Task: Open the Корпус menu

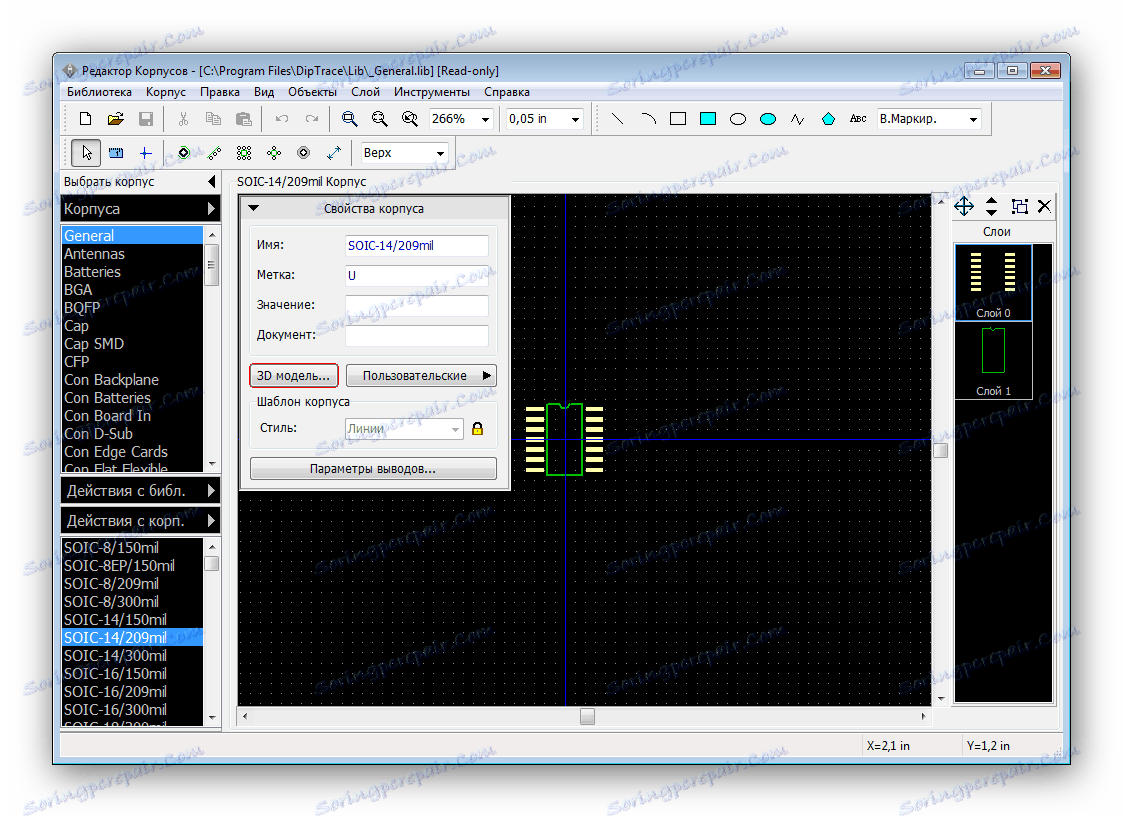Action: point(166,92)
